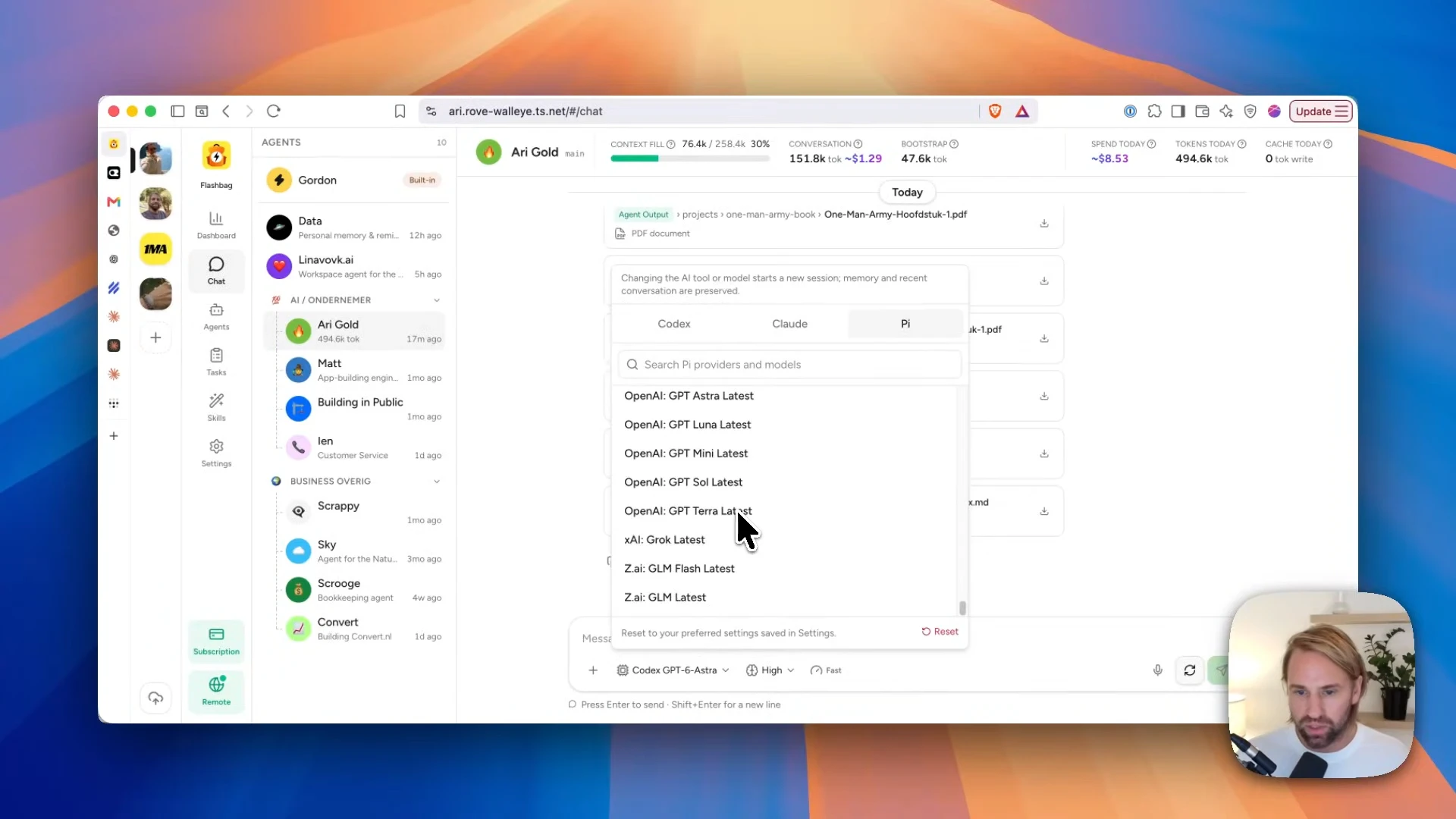Open the Codex GPT-6-Astra model dropdown
The height and width of the screenshot is (819, 1456).
[x=673, y=670]
